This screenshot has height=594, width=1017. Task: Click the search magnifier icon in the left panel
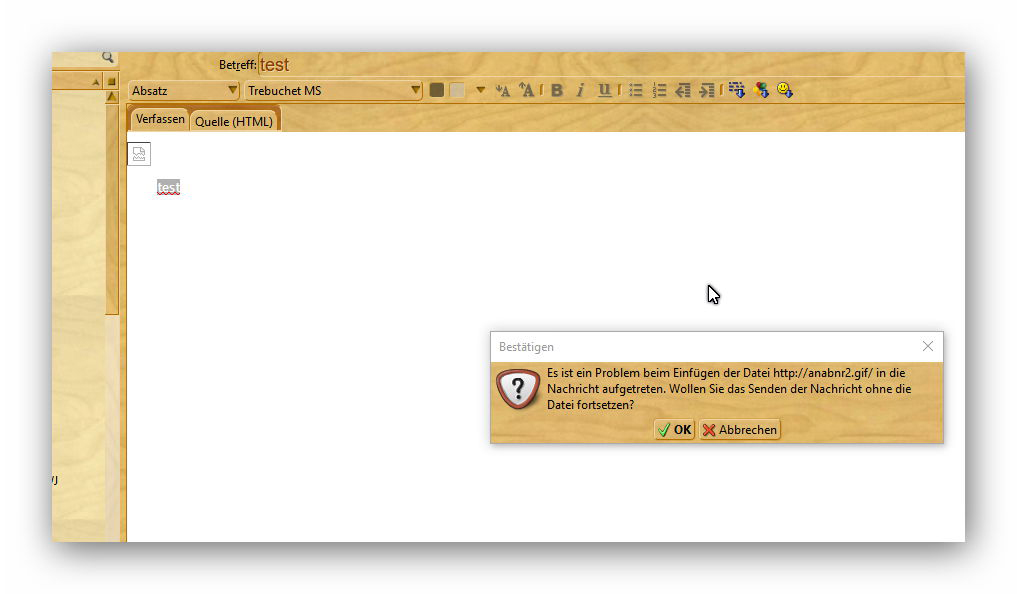click(x=108, y=57)
